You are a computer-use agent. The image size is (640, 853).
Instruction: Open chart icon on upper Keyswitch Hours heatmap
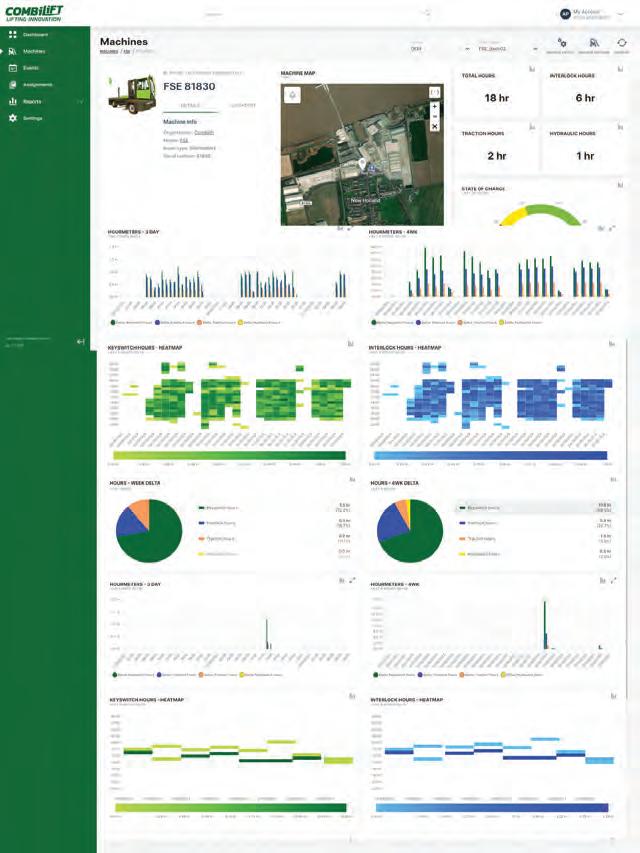[350, 344]
